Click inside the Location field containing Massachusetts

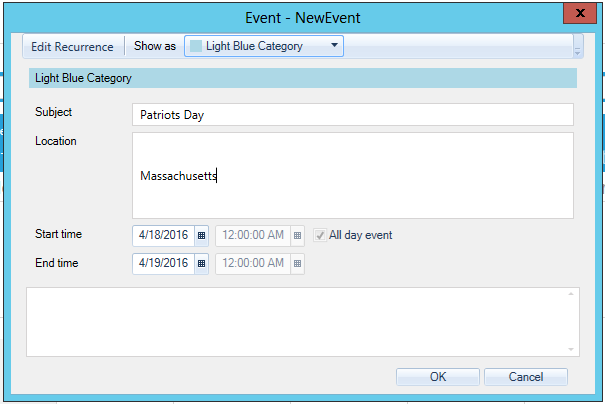point(353,176)
